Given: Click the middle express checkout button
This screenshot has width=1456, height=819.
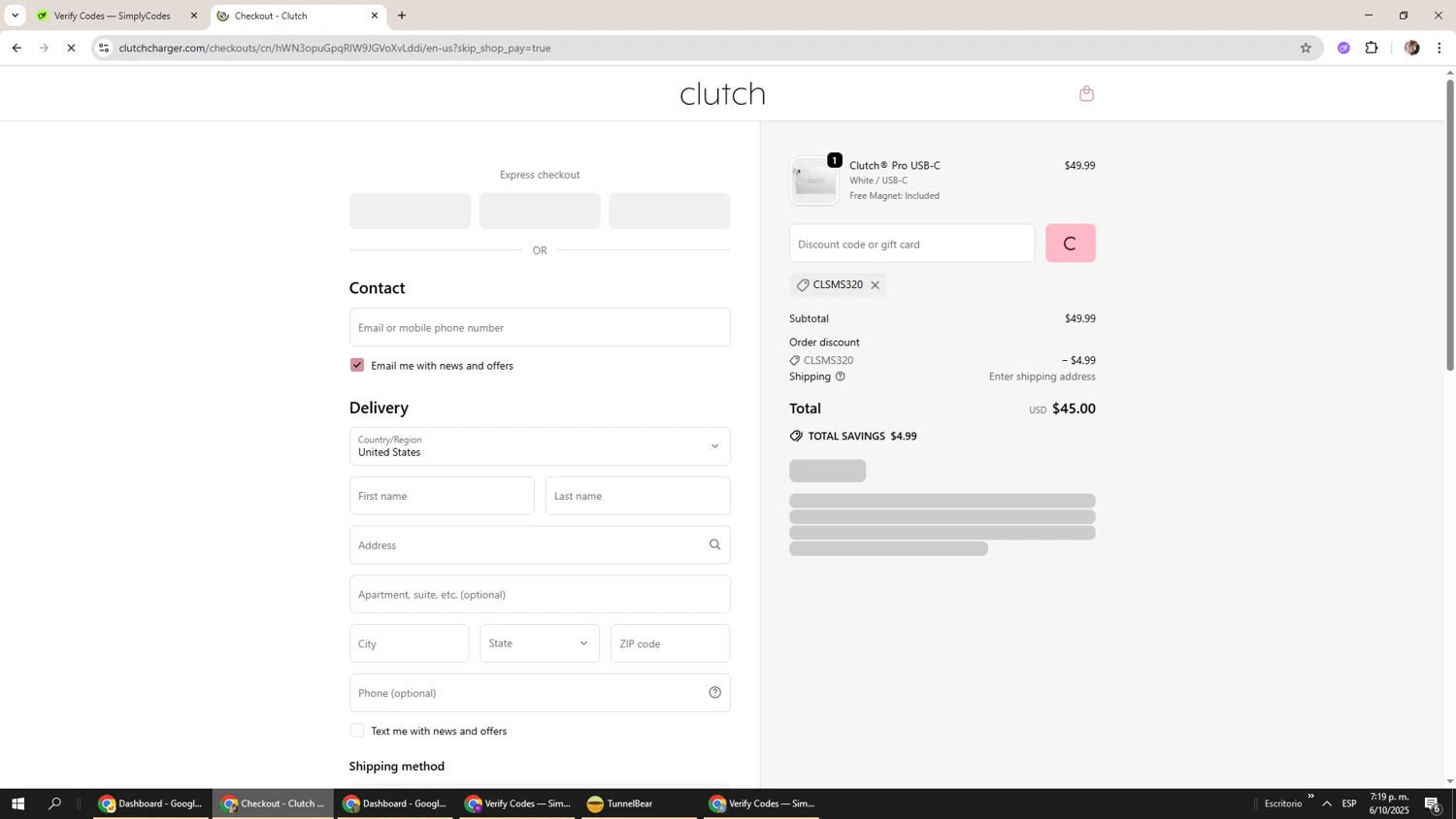Looking at the screenshot, I should point(540,211).
